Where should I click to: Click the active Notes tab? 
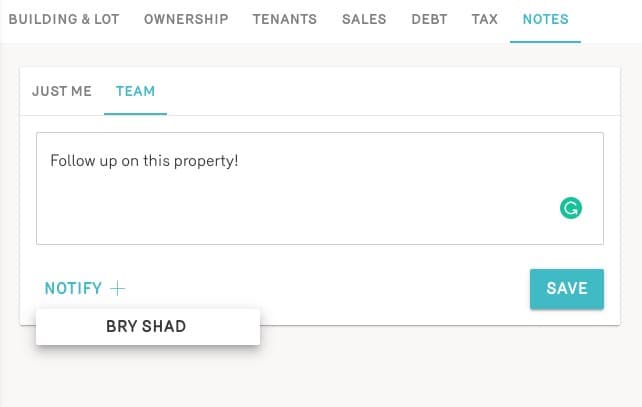coord(545,19)
